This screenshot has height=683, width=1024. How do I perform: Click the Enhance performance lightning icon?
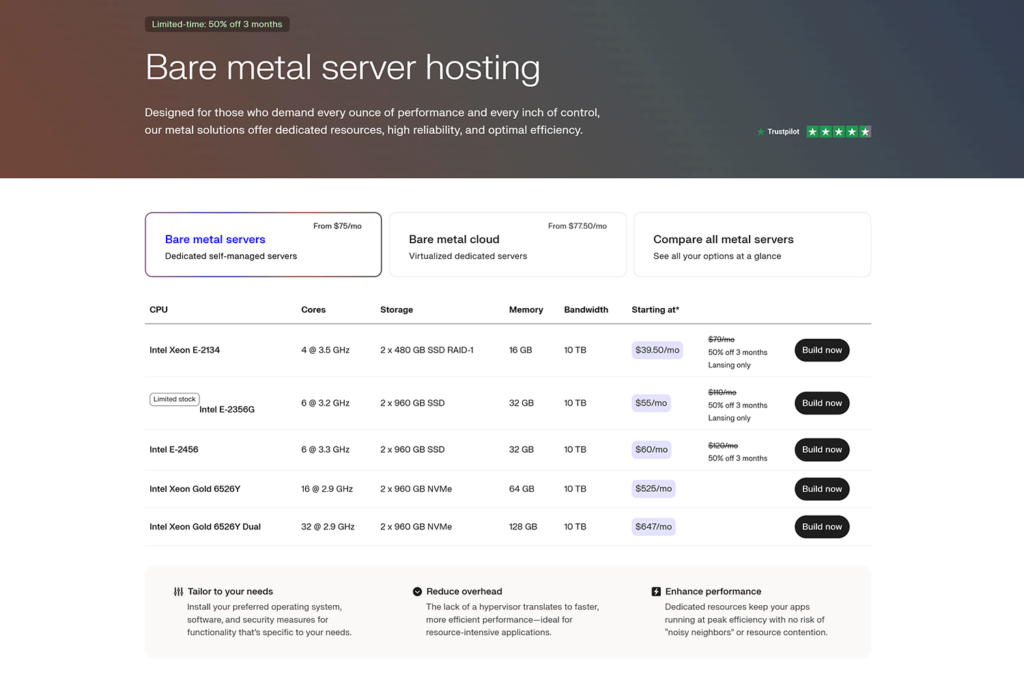pyautogui.click(x=656, y=592)
